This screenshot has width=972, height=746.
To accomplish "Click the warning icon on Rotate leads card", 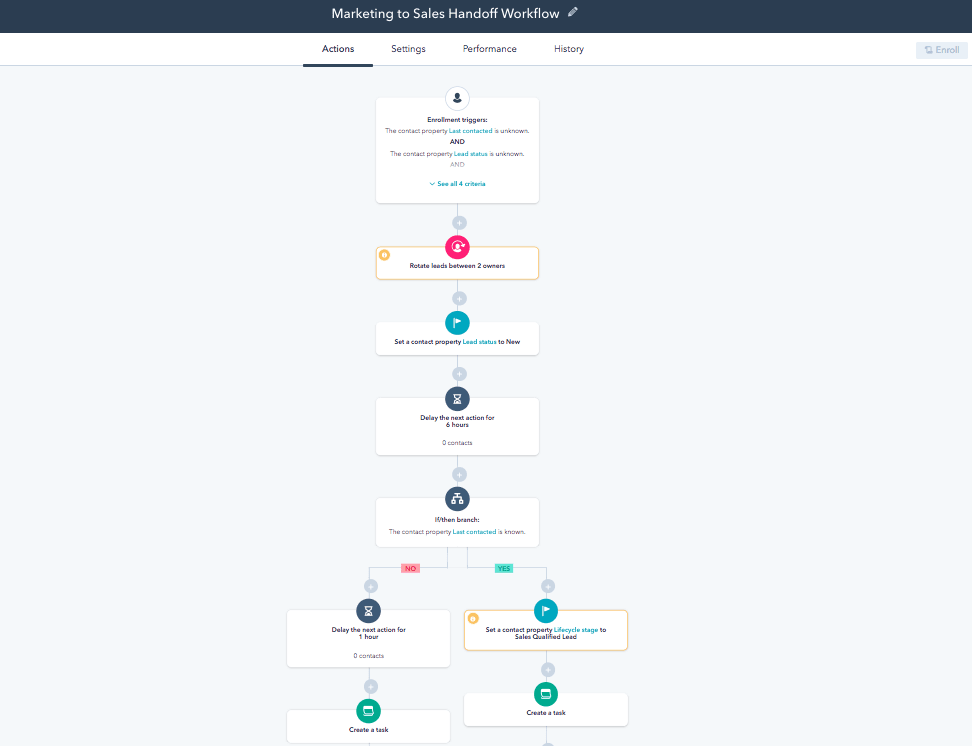I will click(x=385, y=255).
